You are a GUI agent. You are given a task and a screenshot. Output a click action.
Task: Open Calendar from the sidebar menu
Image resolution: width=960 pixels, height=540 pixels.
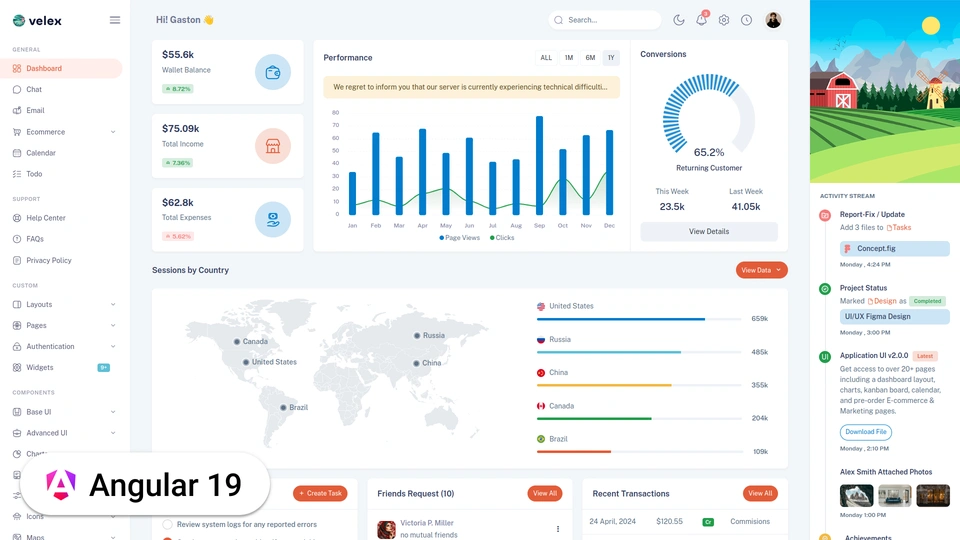[x=41, y=153]
